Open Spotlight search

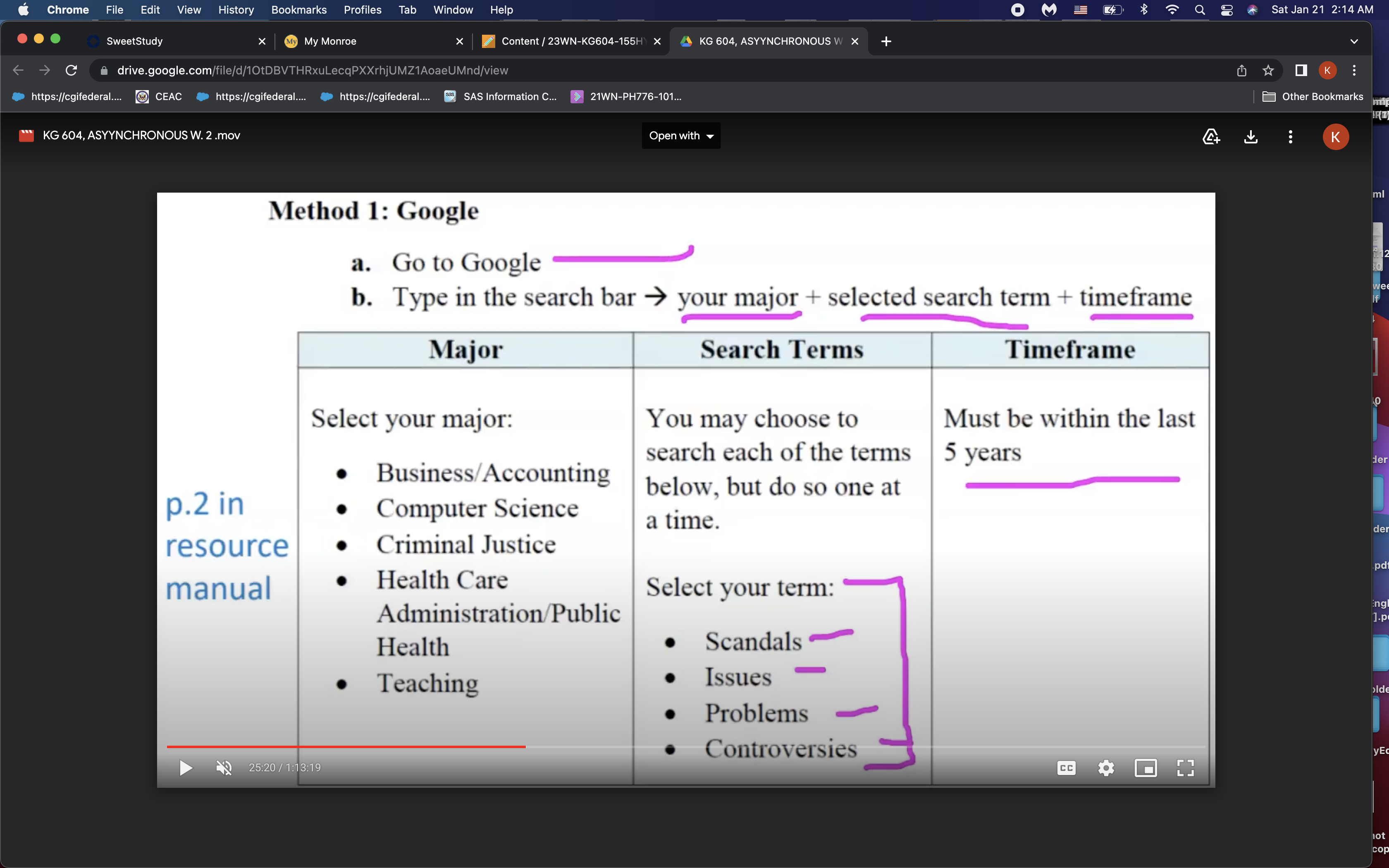(x=1200, y=10)
